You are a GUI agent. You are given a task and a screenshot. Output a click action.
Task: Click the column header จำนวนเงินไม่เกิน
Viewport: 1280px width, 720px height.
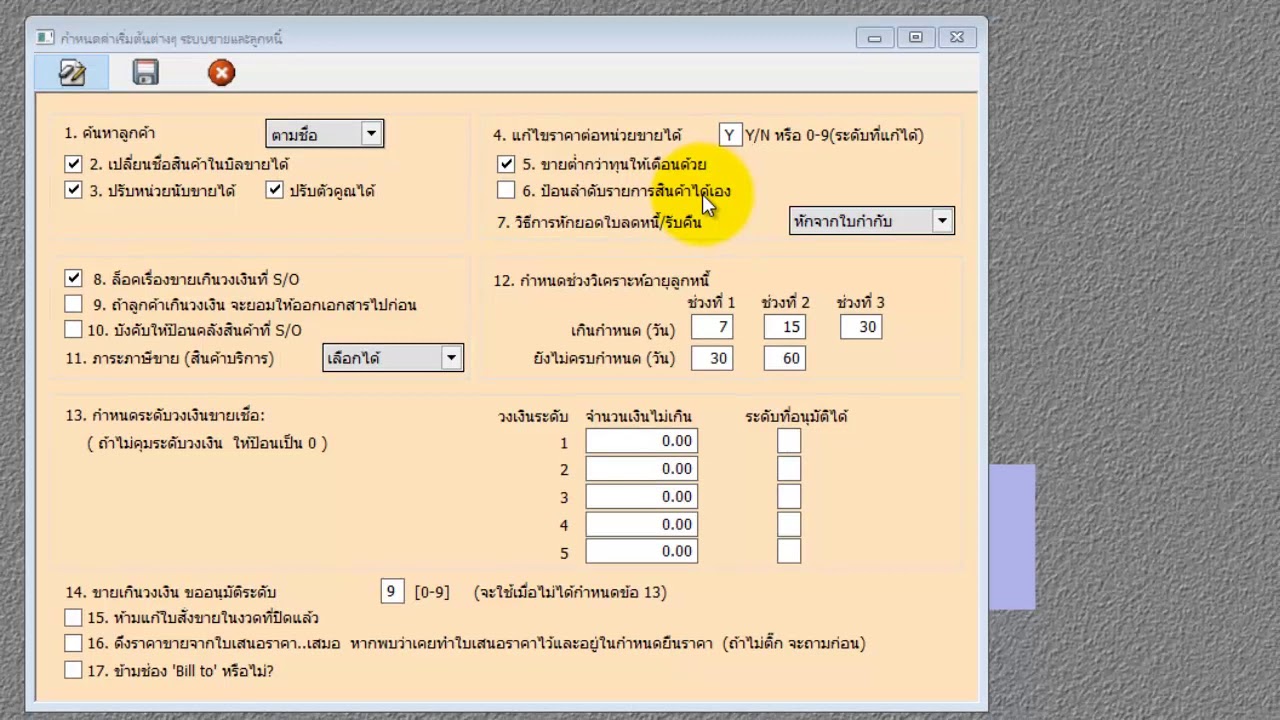tap(638, 416)
